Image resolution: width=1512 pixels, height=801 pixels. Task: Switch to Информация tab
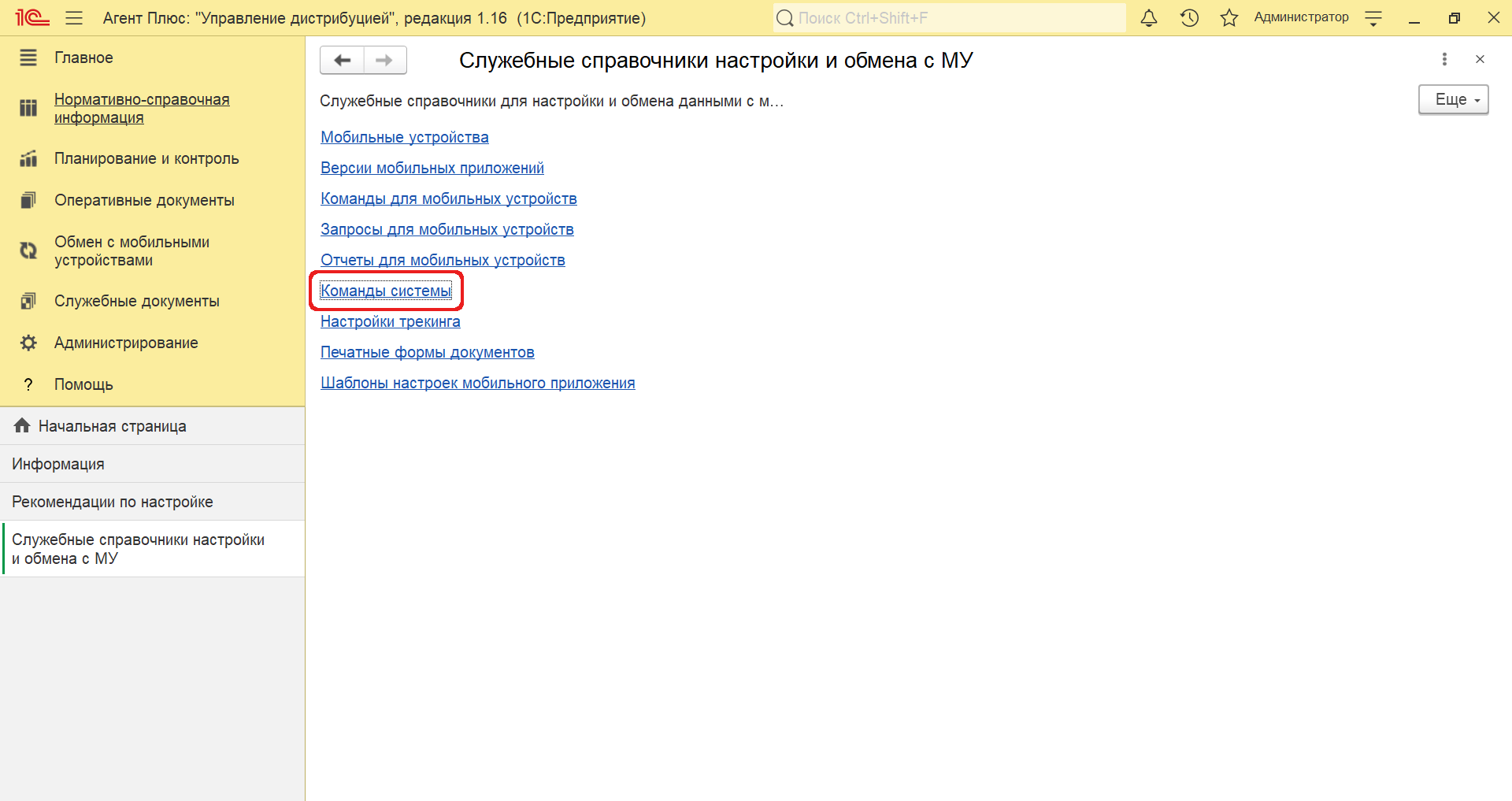[x=153, y=464]
